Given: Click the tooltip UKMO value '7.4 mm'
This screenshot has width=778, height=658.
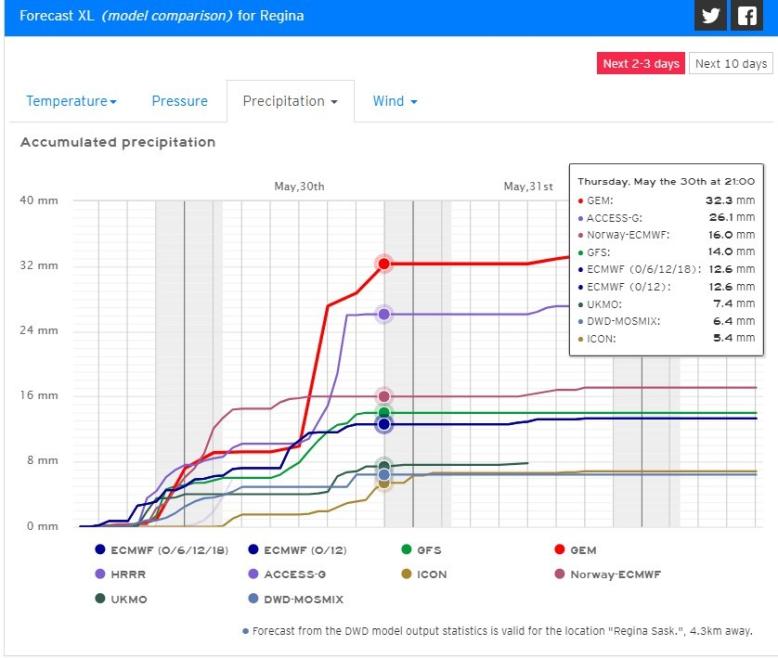Looking at the screenshot, I should (734, 304).
